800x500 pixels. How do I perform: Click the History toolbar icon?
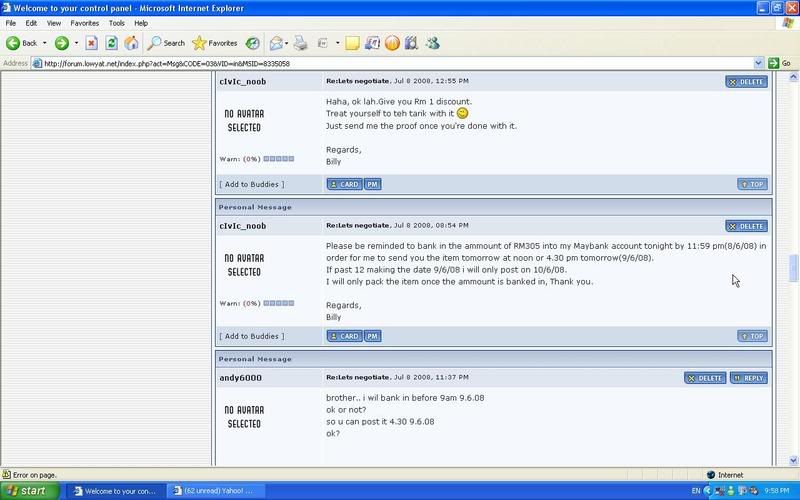click(x=253, y=43)
